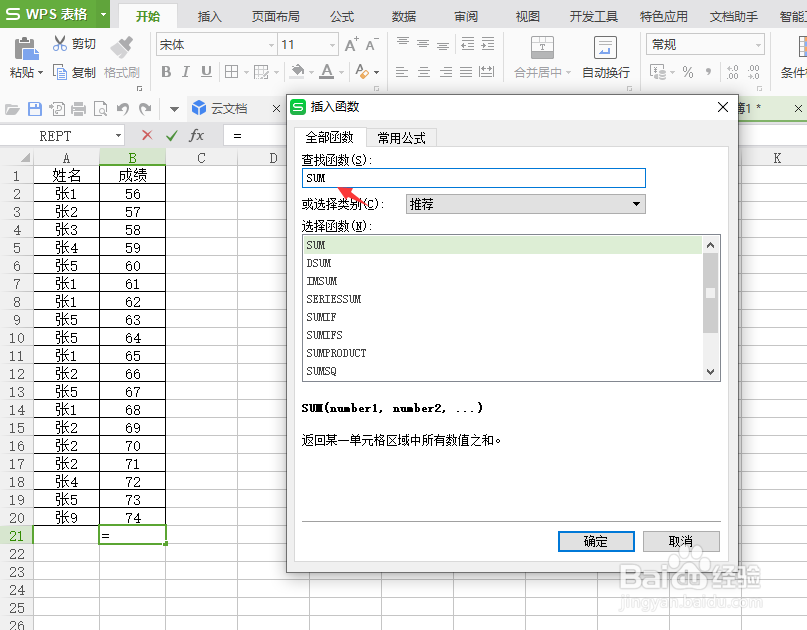Open the font color swatch dropdown
This screenshot has height=630, width=807.
tap(343, 72)
